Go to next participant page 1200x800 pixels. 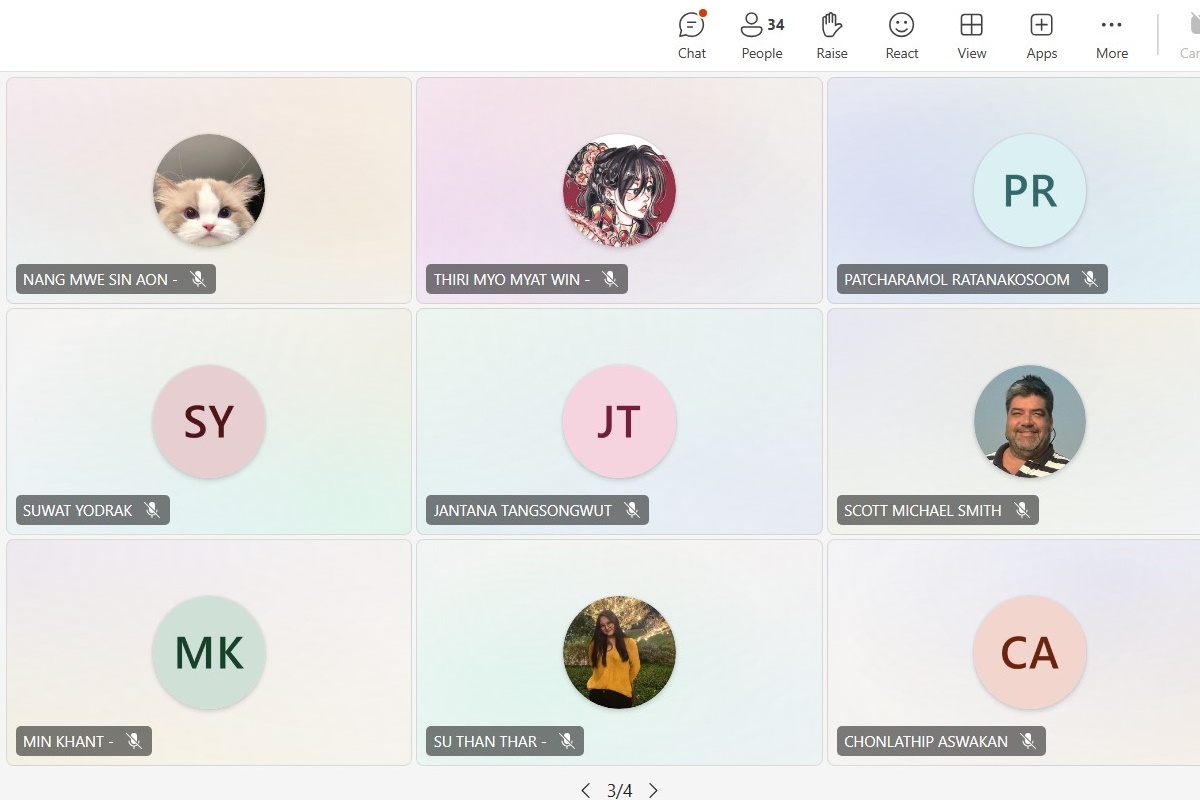pos(653,790)
